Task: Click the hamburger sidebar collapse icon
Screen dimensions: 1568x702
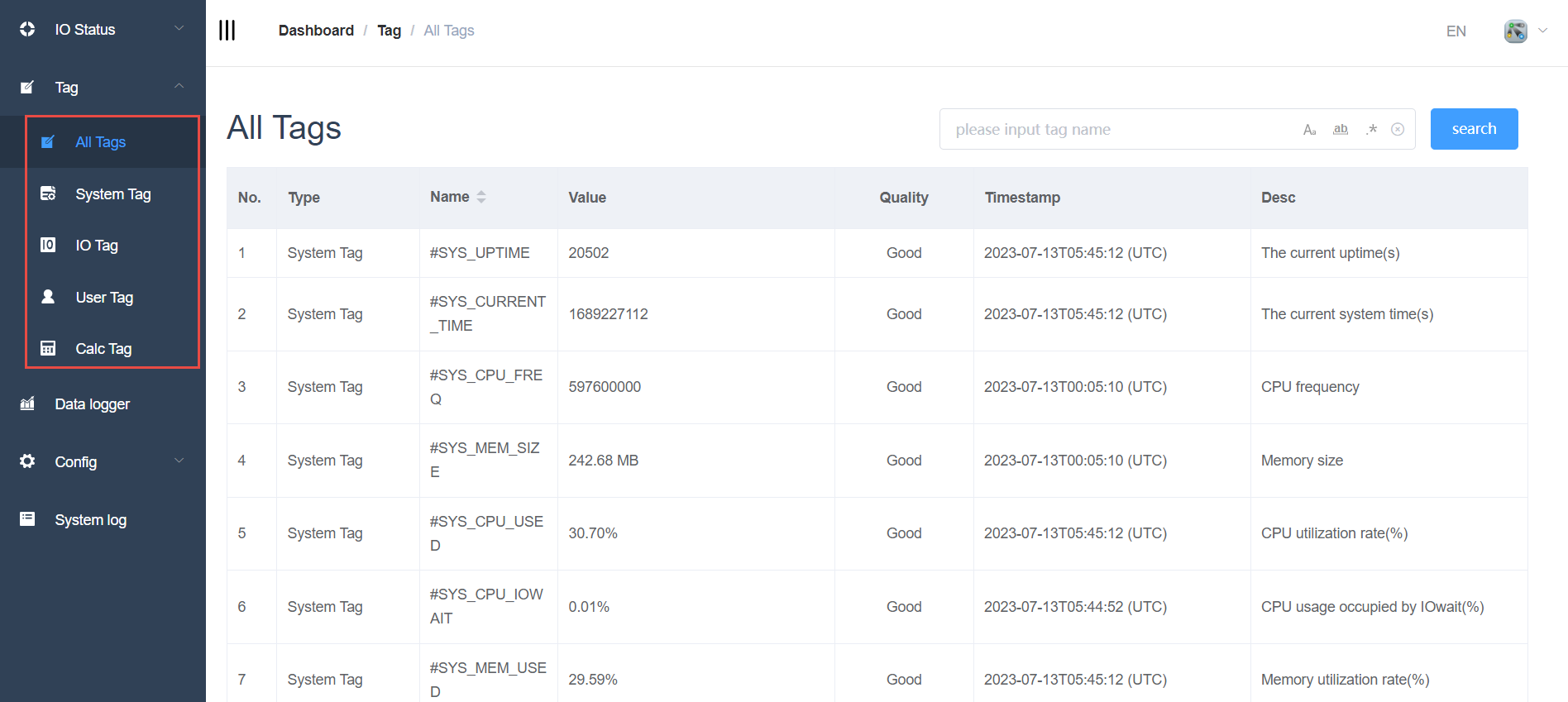Action: (227, 31)
